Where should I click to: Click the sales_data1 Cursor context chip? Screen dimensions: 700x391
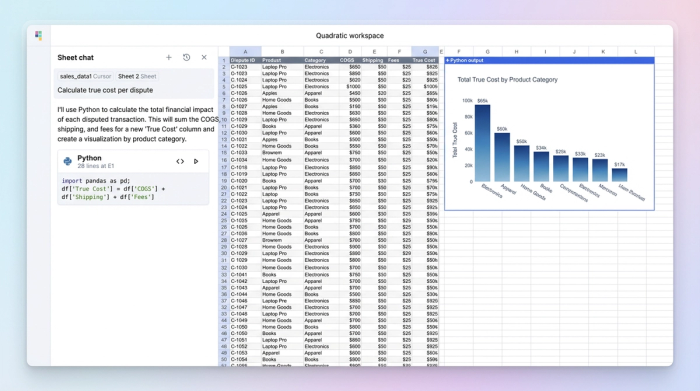coord(86,76)
